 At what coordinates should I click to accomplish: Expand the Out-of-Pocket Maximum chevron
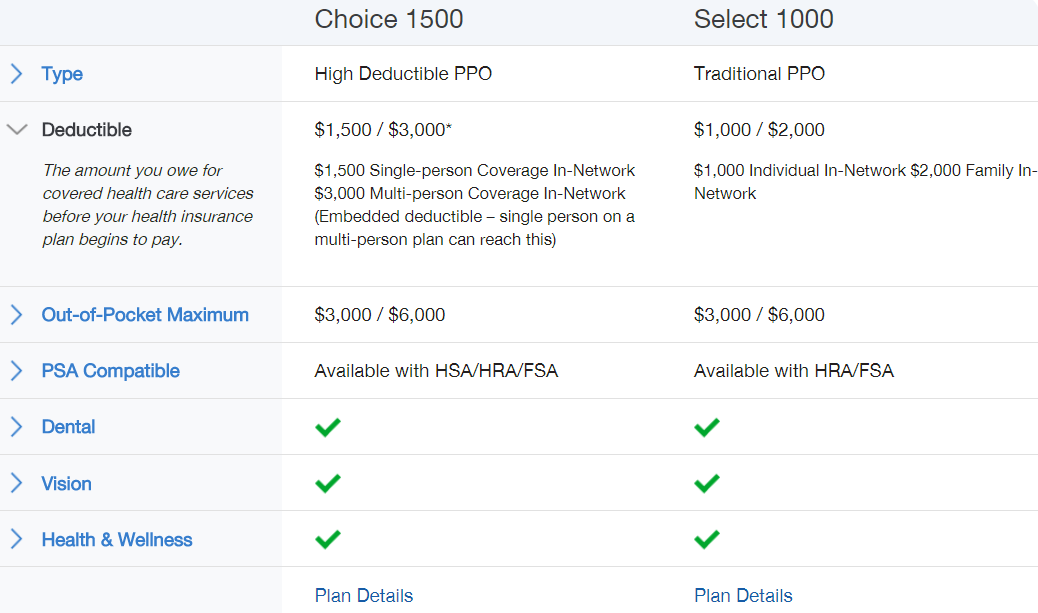(16, 315)
